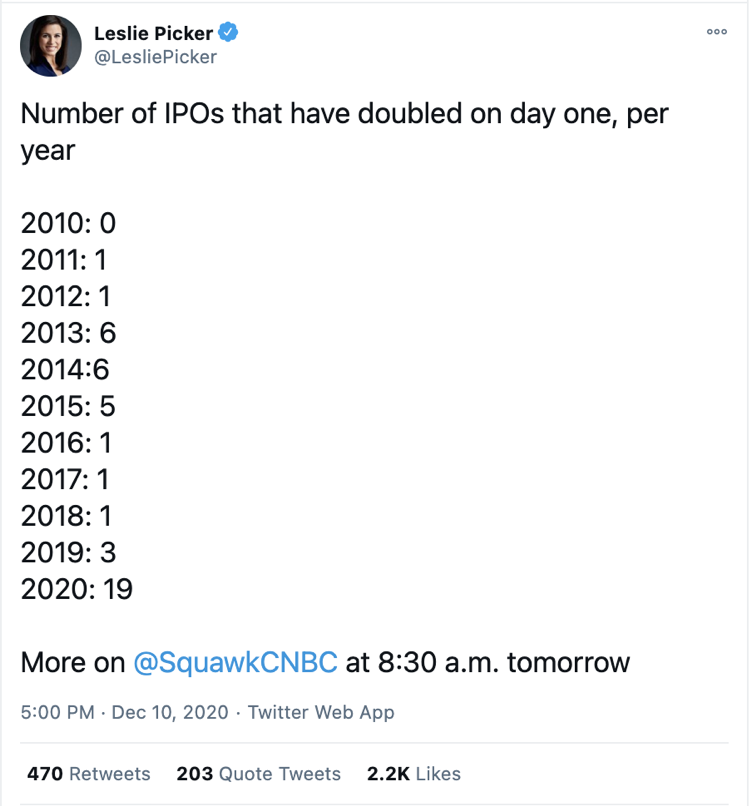756x806 pixels.
Task: View the 470 Retweets list
Action: [88, 773]
